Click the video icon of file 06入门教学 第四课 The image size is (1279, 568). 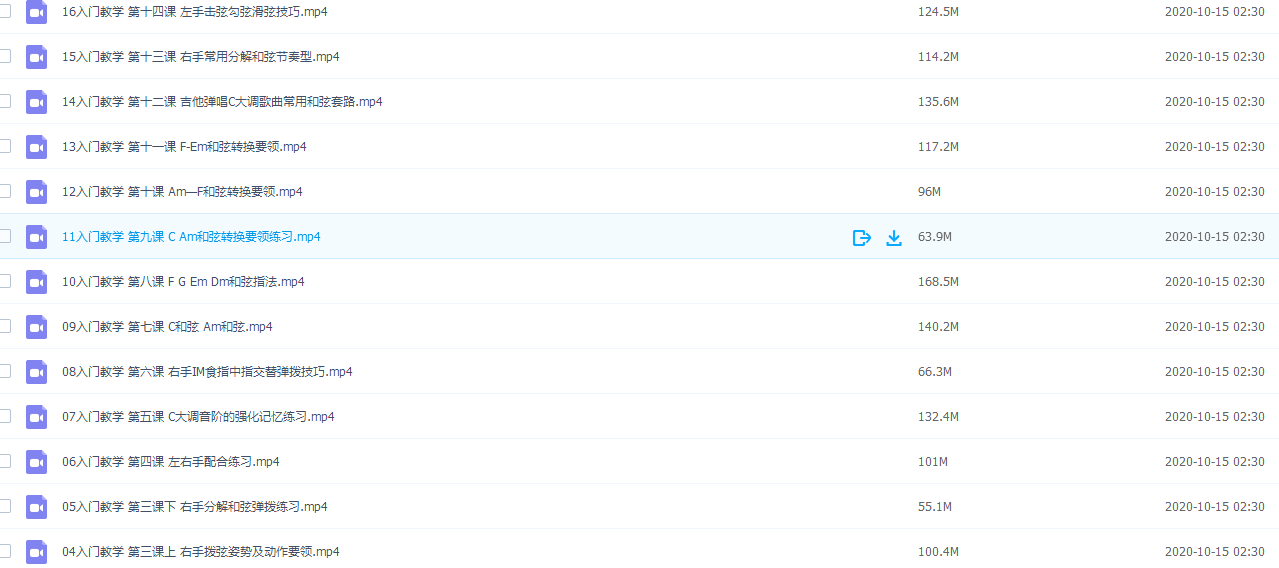37,462
